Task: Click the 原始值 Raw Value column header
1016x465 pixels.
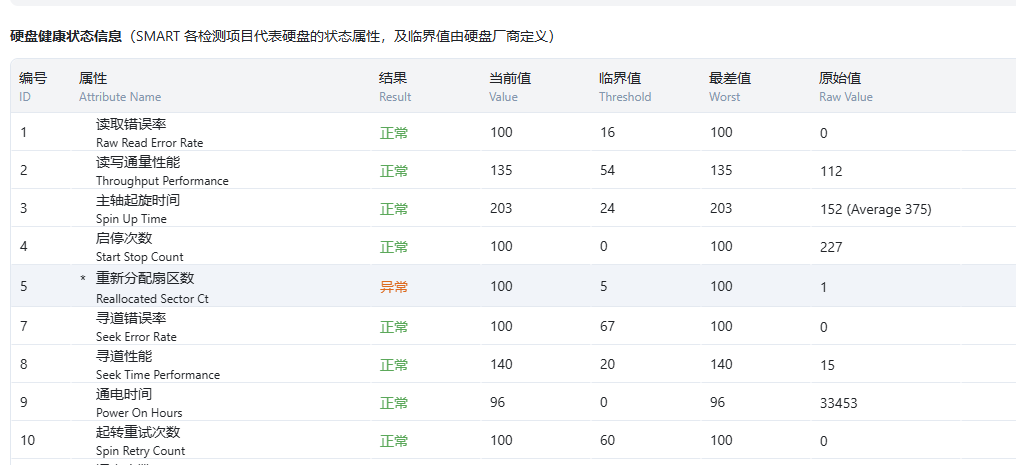Action: [x=845, y=87]
